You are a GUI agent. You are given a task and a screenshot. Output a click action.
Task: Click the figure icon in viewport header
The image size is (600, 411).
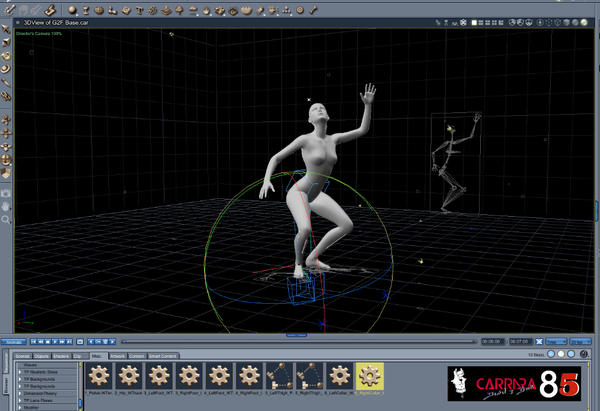446,23
